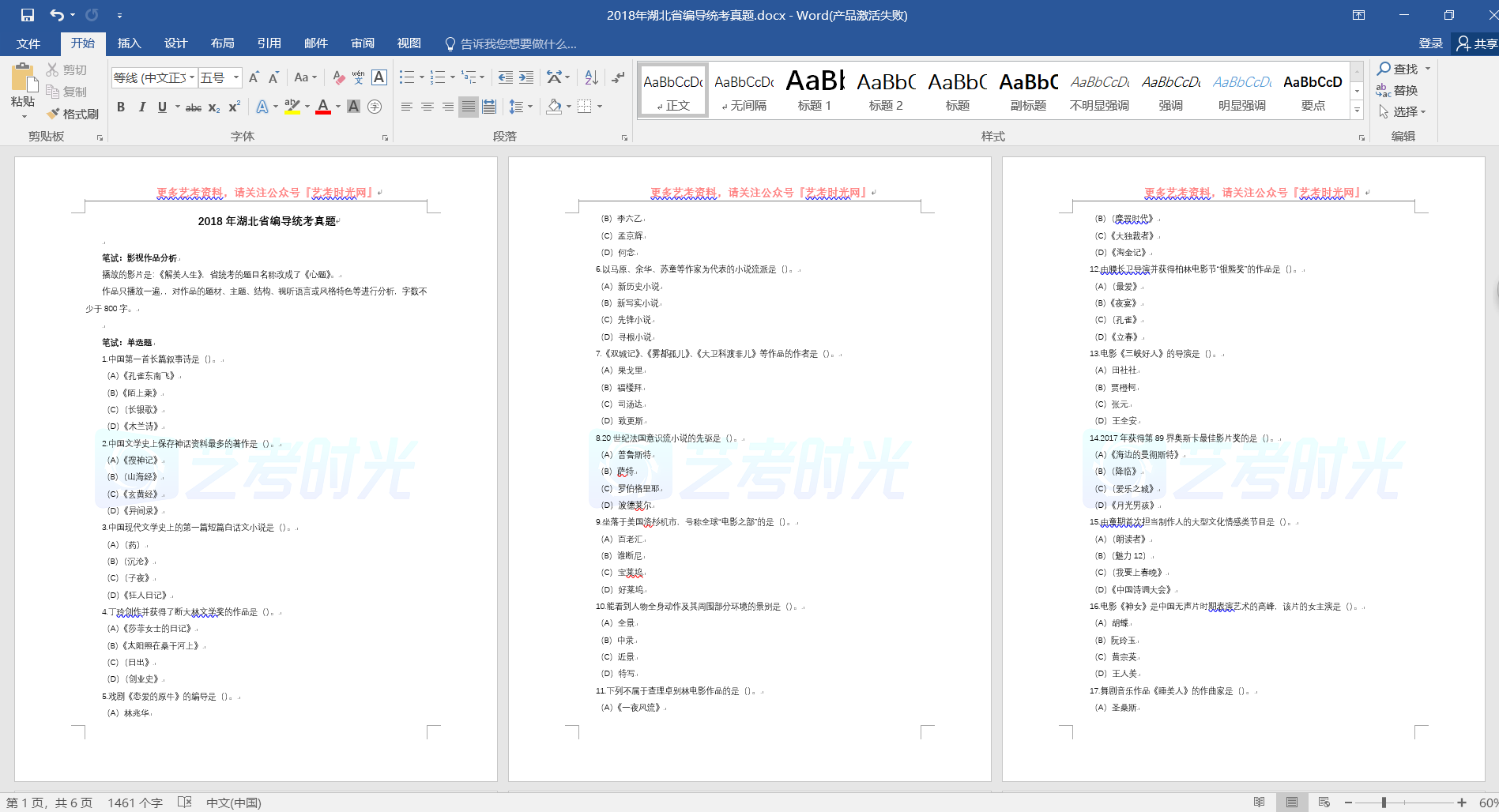Toggle Show/Hide paragraph marks
Image resolution: width=1499 pixels, height=812 pixels.
point(618,77)
